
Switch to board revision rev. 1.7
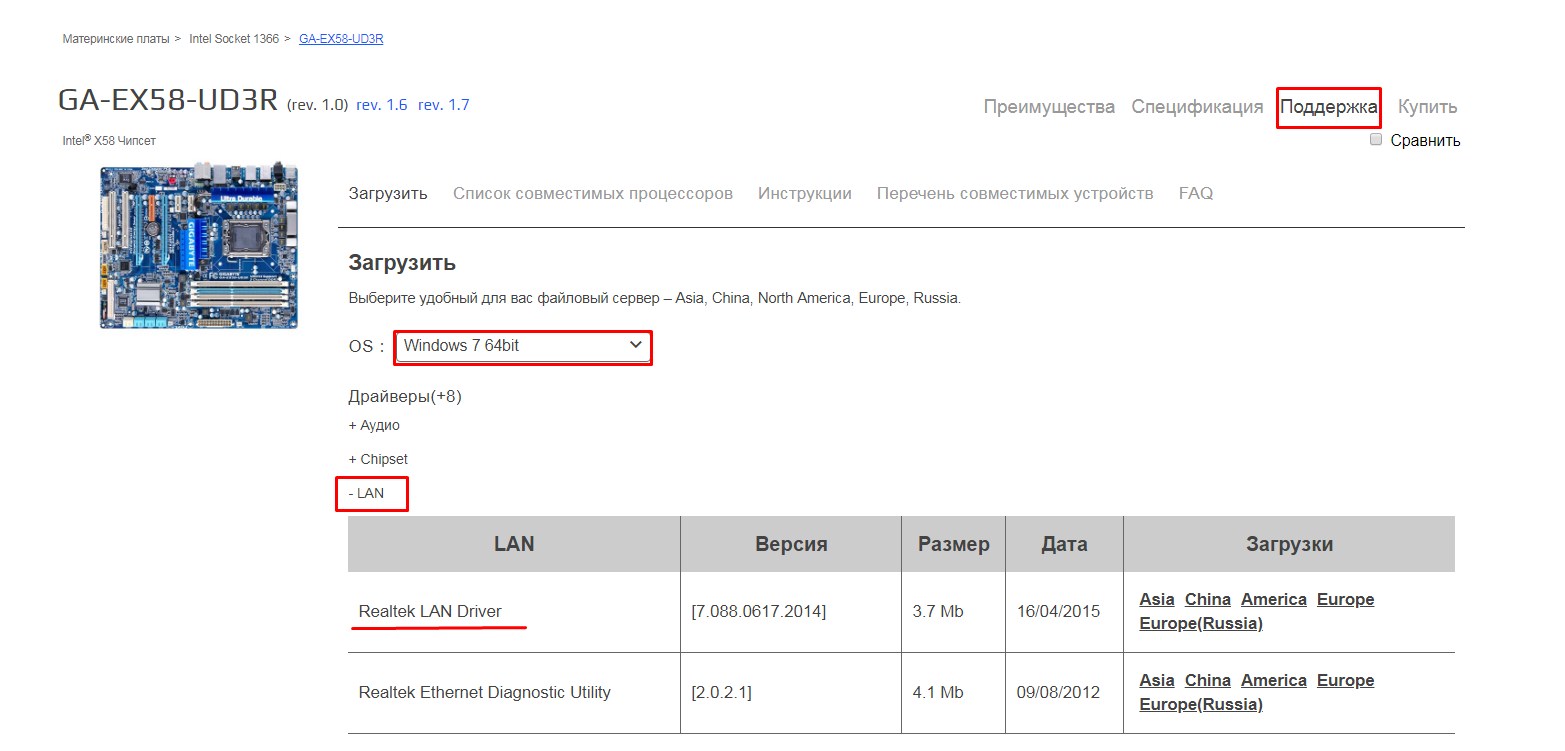[x=444, y=104]
